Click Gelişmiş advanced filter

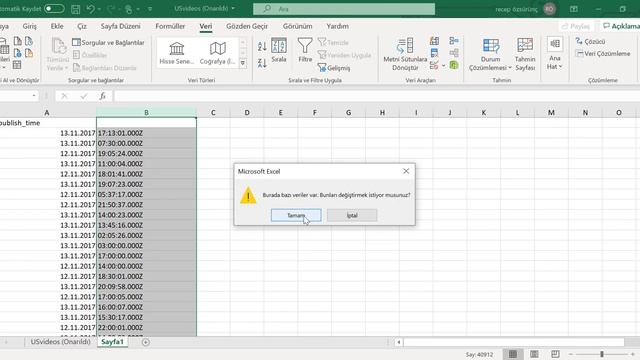[x=334, y=68]
